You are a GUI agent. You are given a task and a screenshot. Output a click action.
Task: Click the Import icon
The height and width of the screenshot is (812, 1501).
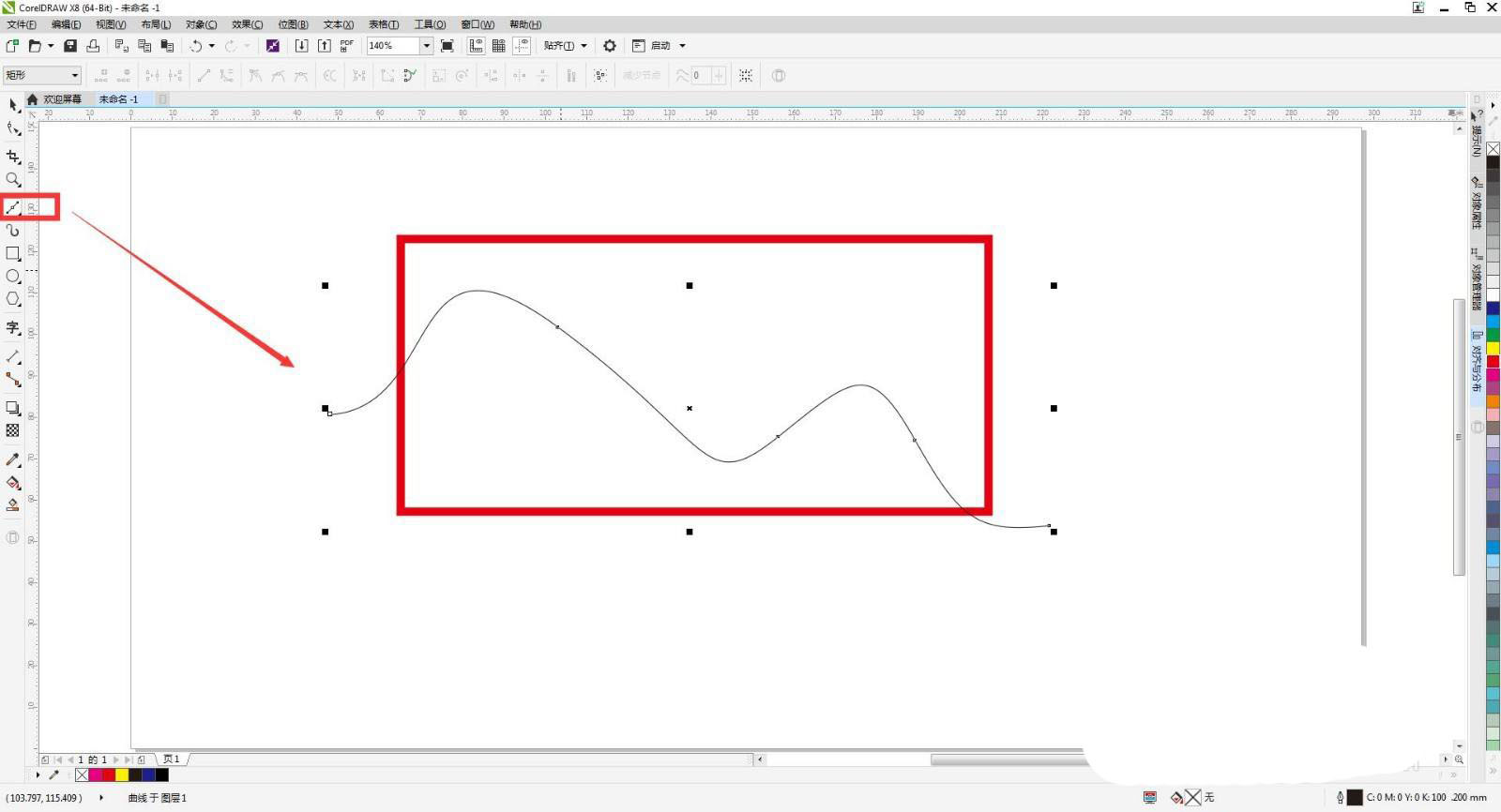(301, 45)
